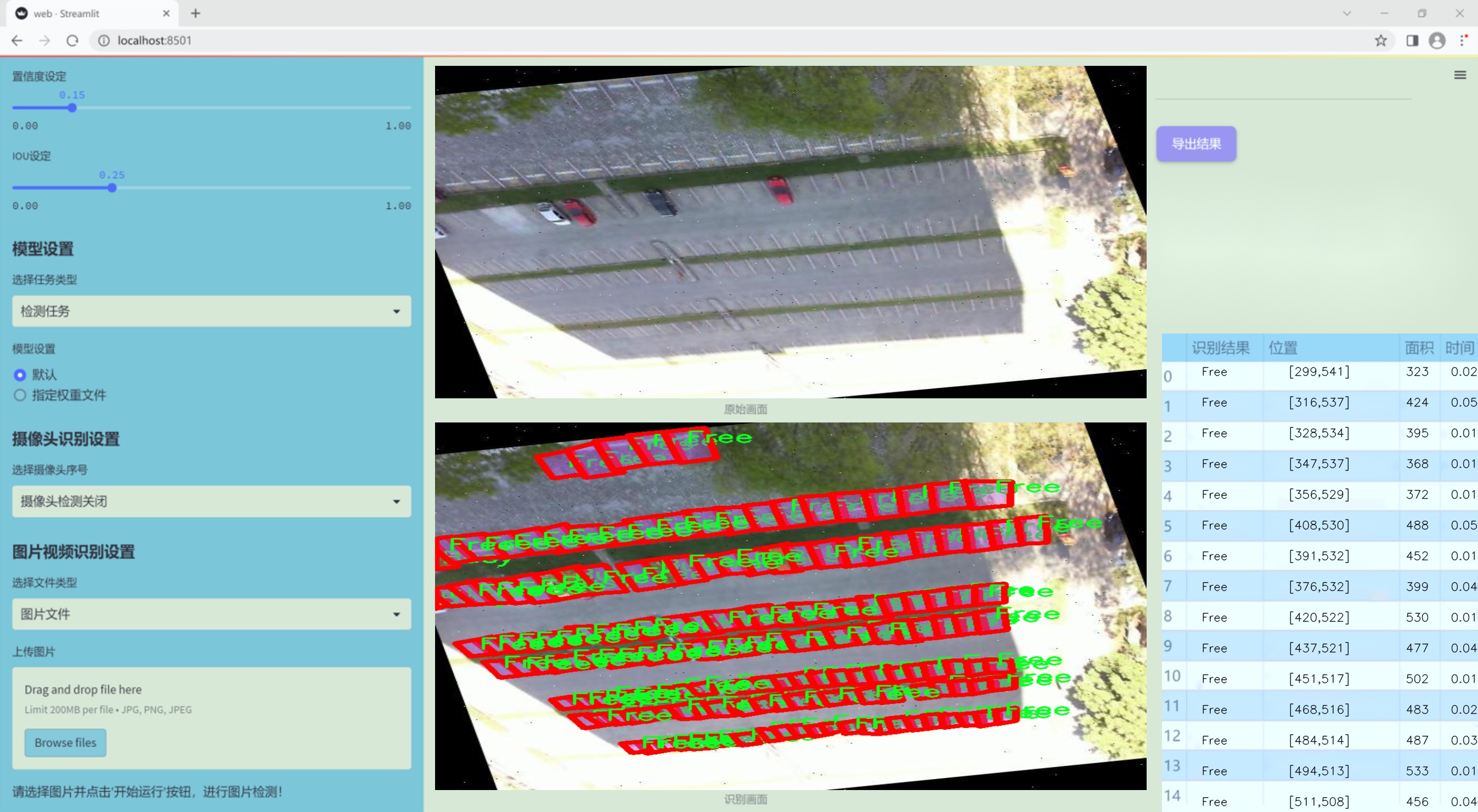
Task: View site information icon in address bar
Action: point(104,41)
